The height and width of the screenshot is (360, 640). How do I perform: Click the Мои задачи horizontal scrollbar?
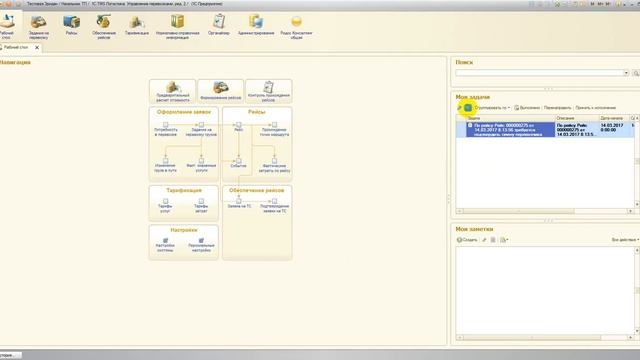[518, 211]
